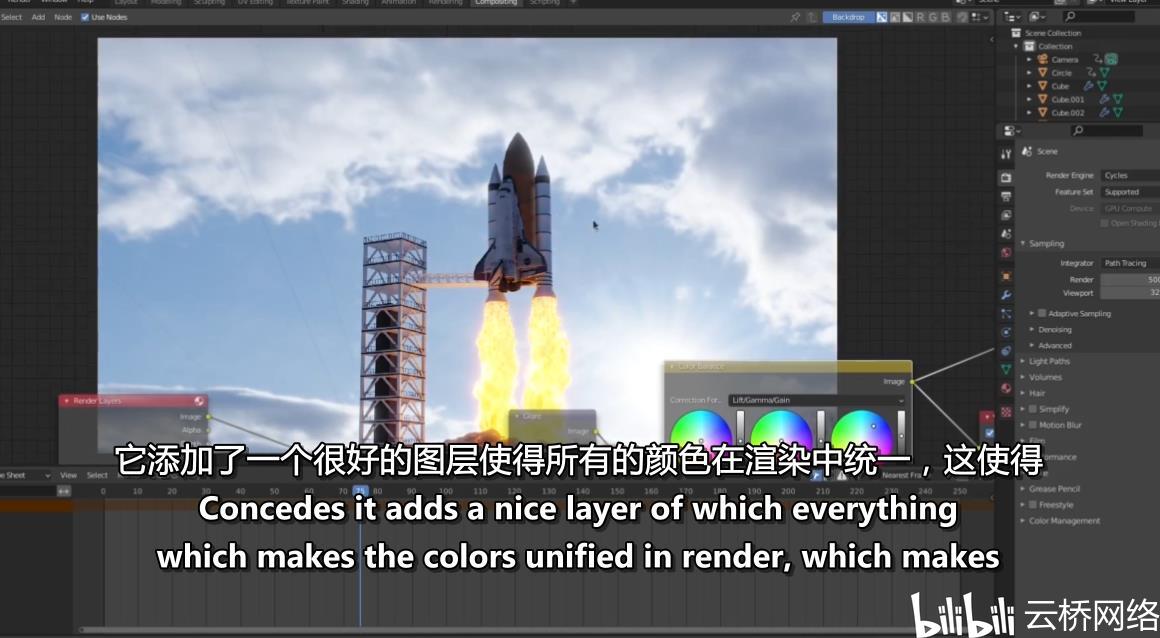
Task: Open the Particles properties tab
Action: [1005, 314]
